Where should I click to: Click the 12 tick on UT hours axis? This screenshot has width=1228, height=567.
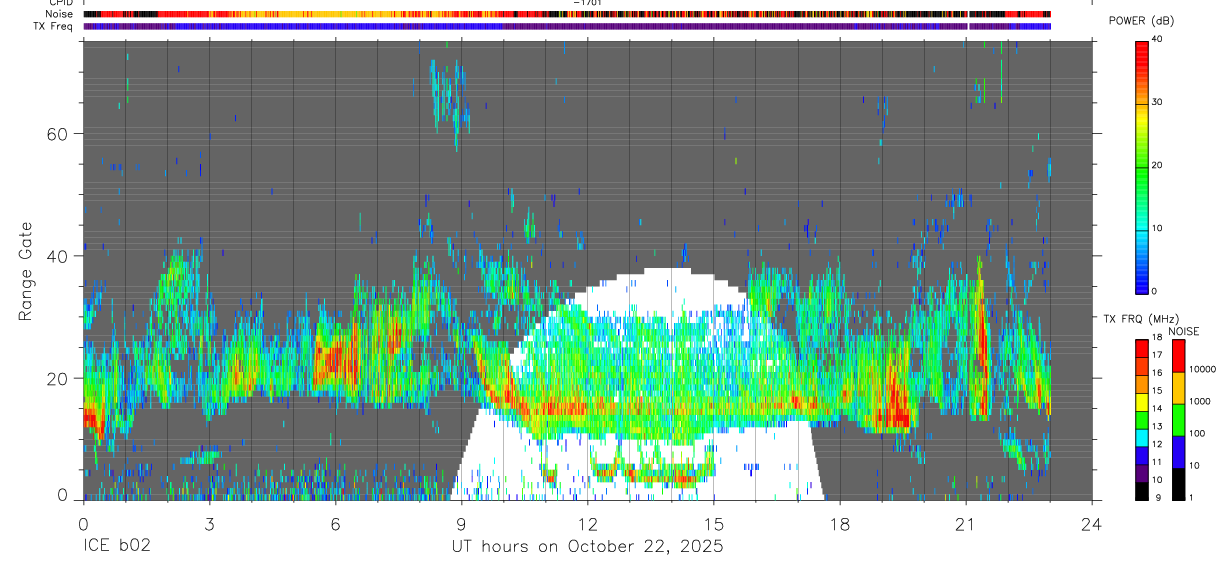click(587, 524)
